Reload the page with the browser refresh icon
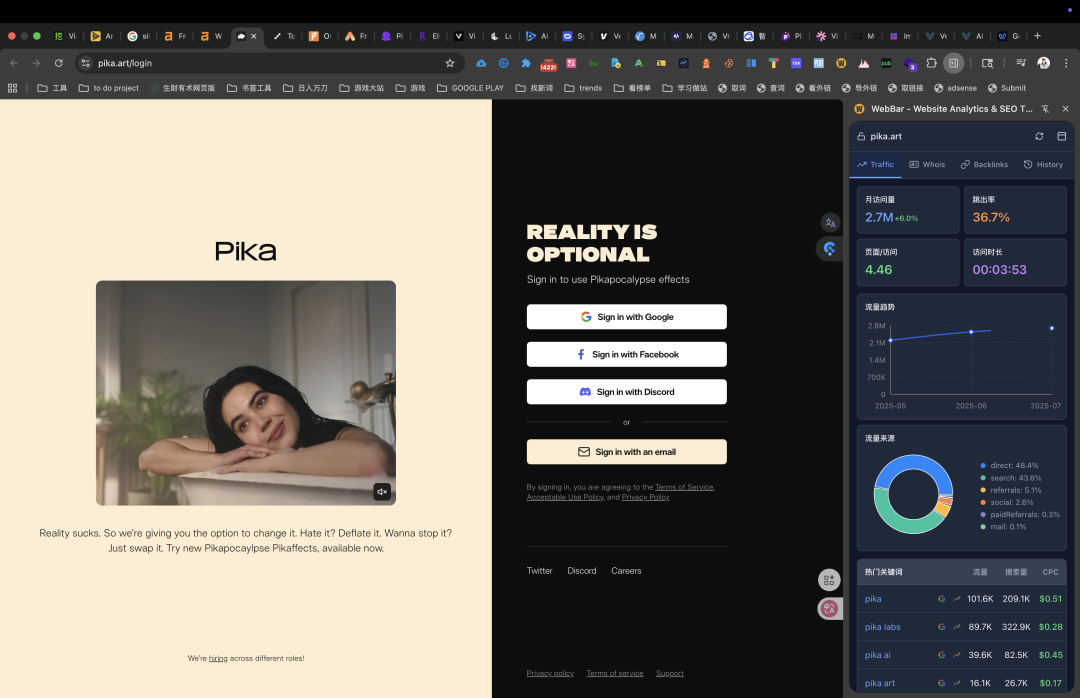 pos(59,63)
